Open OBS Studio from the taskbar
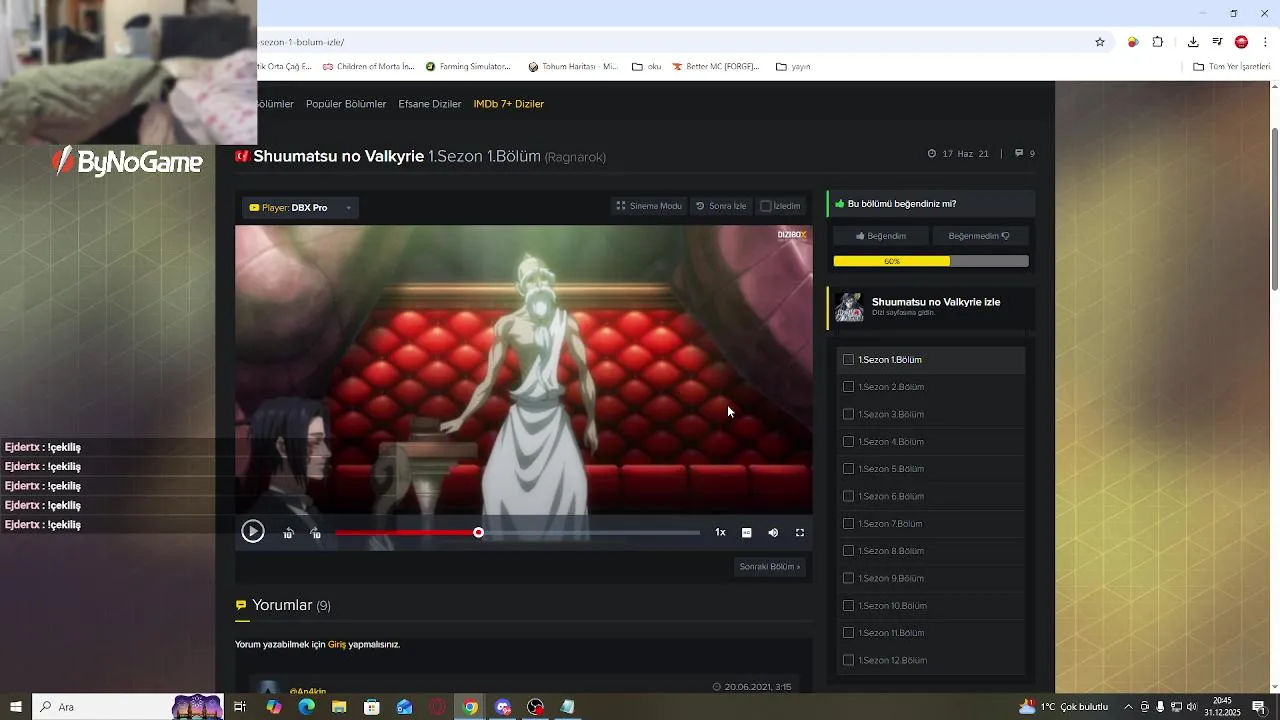Image resolution: width=1280 pixels, height=720 pixels. point(536,707)
